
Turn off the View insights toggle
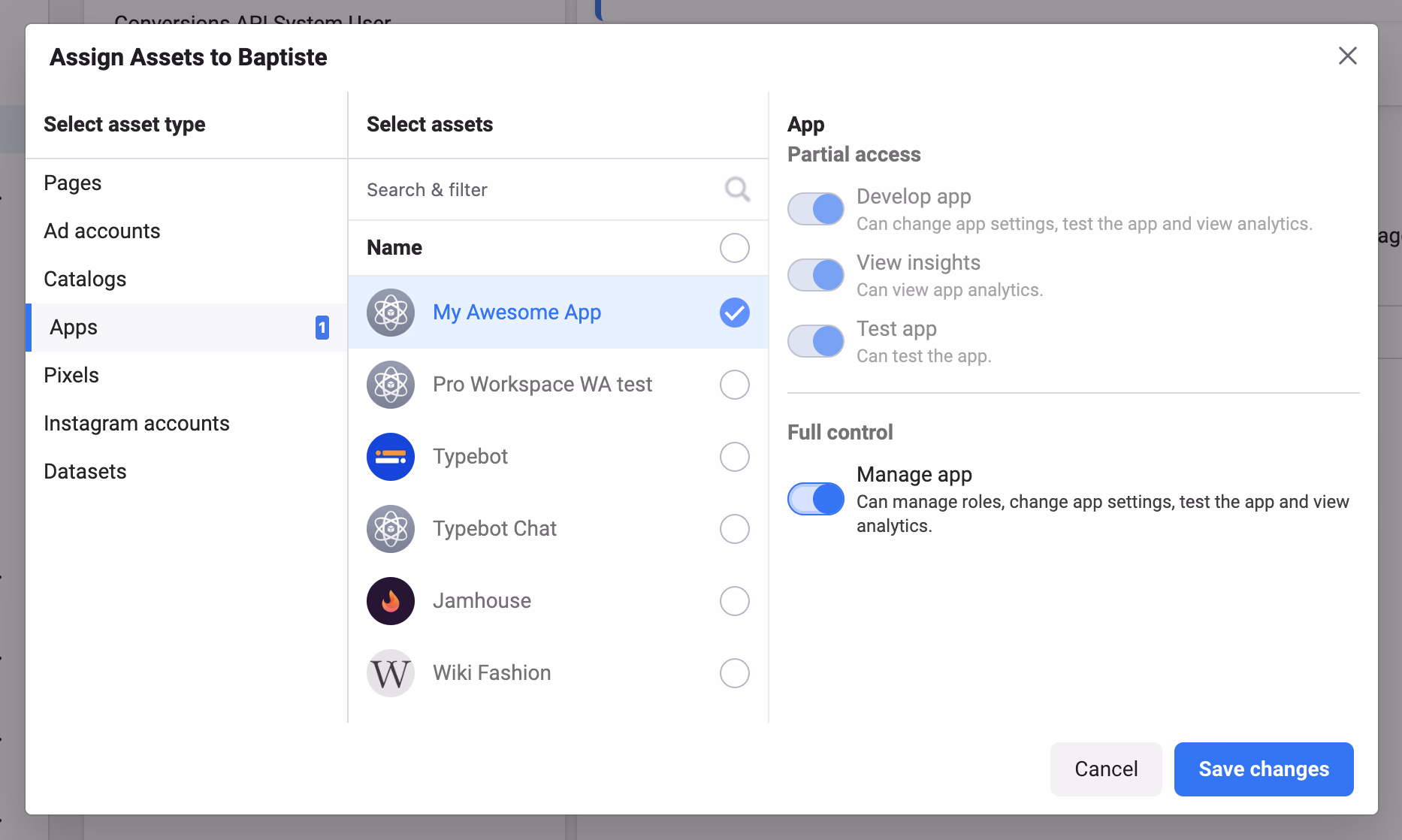point(816,275)
